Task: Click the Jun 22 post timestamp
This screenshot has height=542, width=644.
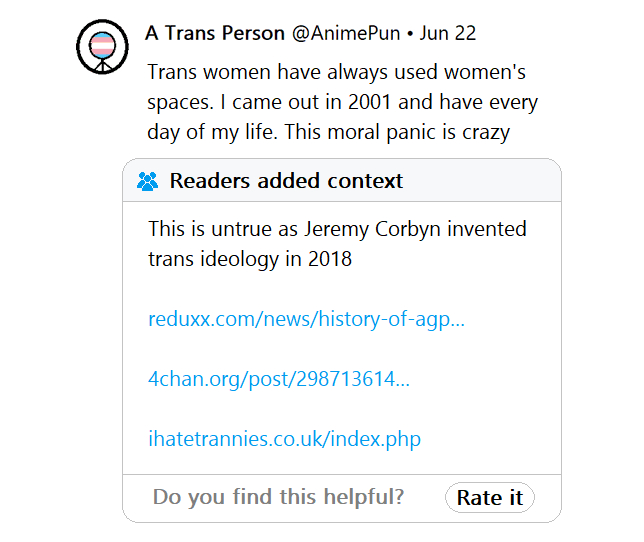Action: coord(447,33)
